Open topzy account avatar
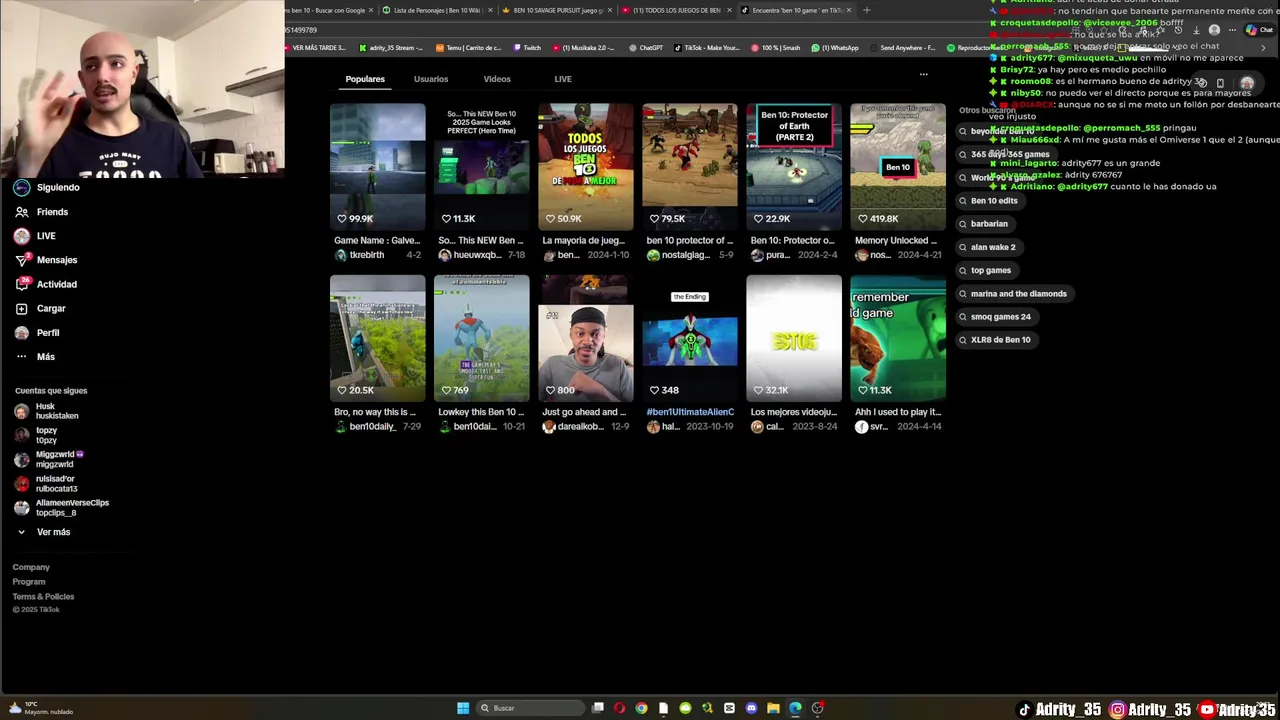Screen dimensions: 1280x720 pyautogui.click(x=22, y=435)
